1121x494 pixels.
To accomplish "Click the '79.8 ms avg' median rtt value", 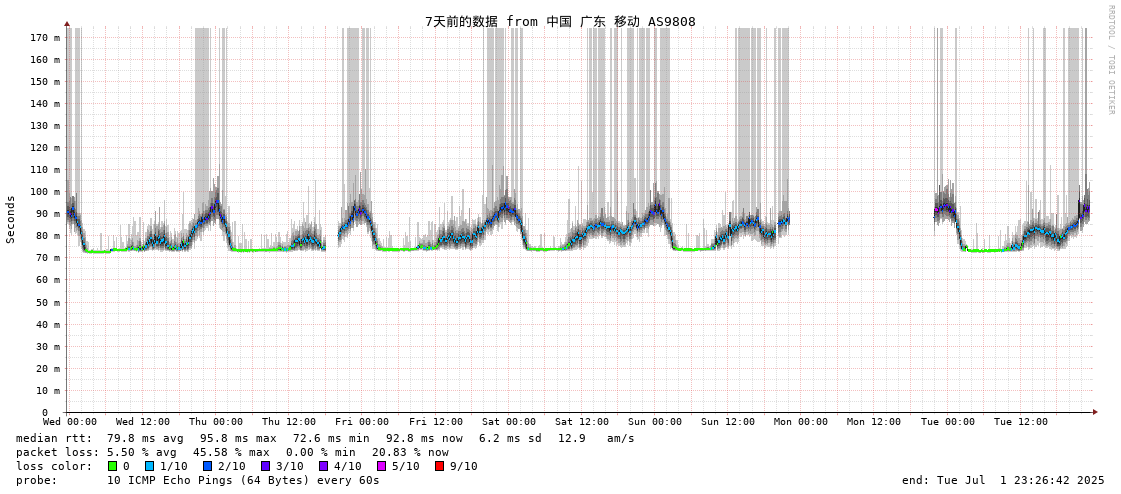I will click(145, 438).
